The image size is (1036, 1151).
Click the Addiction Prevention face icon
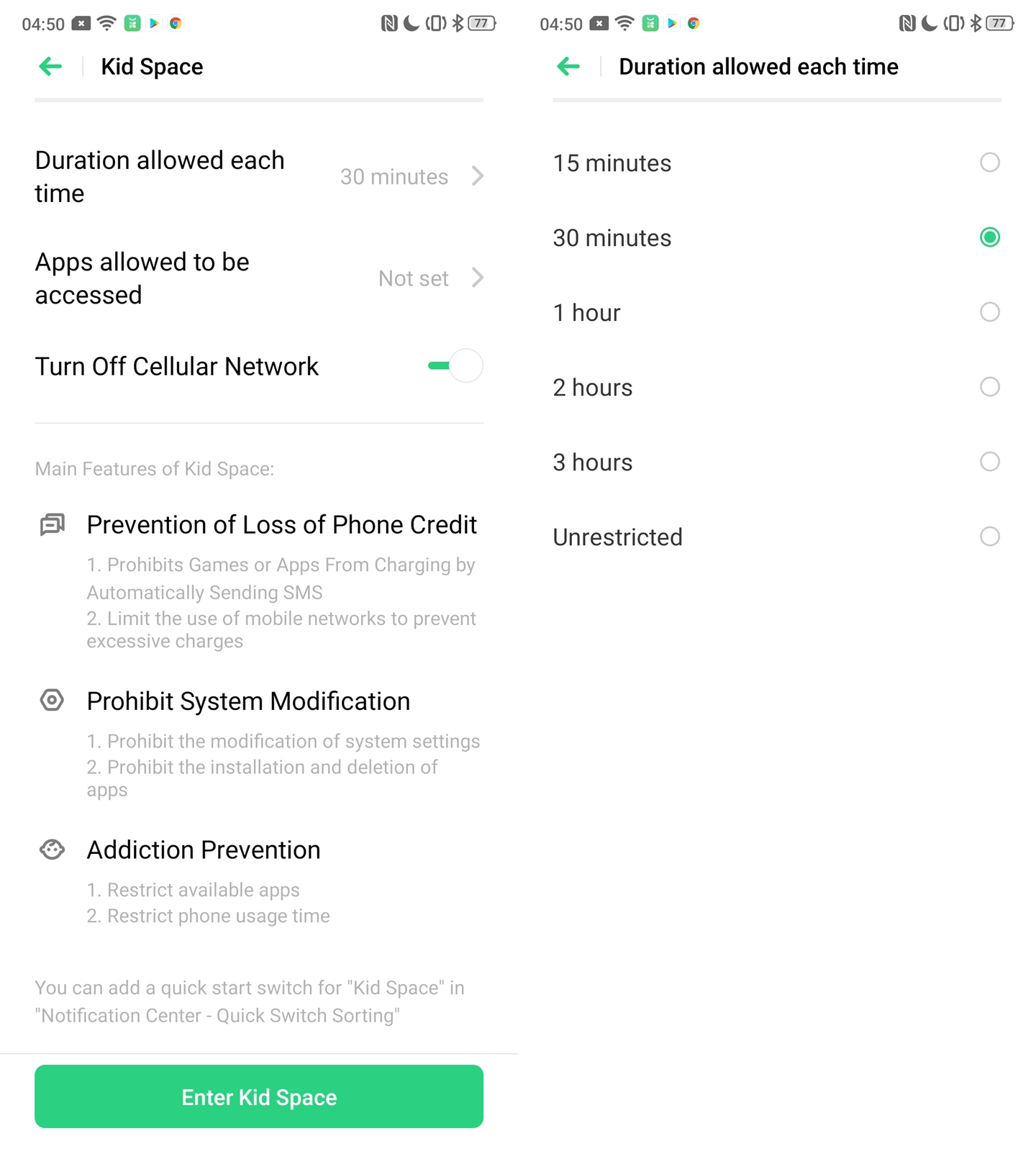52,850
